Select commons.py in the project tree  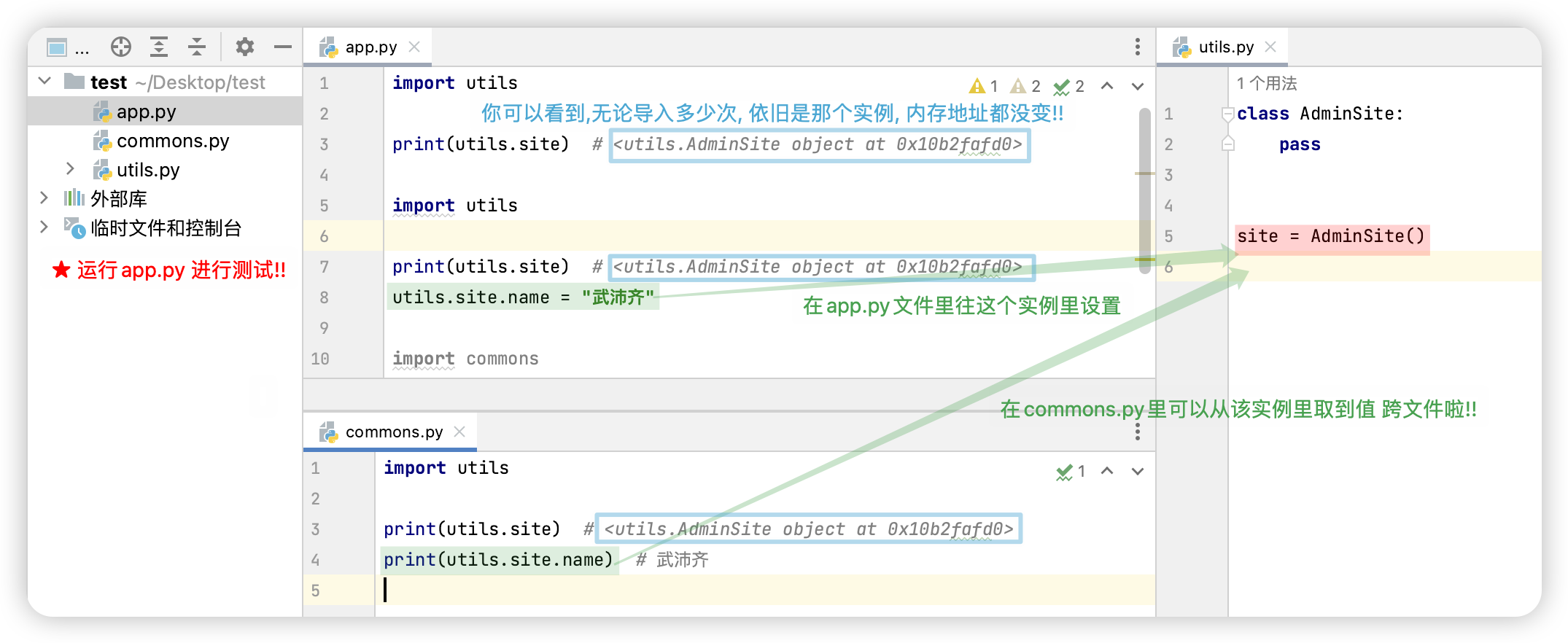[x=173, y=141]
